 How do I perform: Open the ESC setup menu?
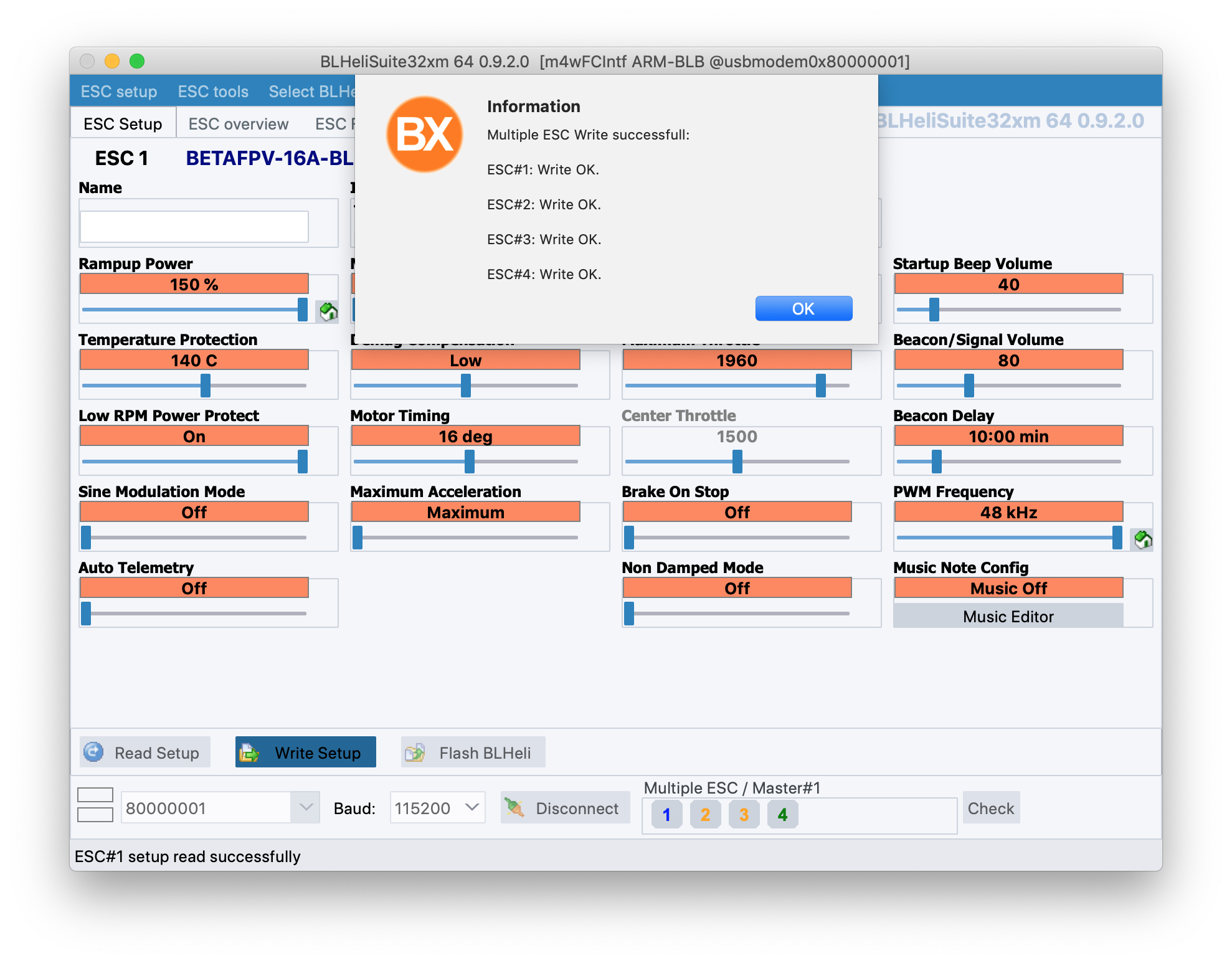(x=119, y=92)
